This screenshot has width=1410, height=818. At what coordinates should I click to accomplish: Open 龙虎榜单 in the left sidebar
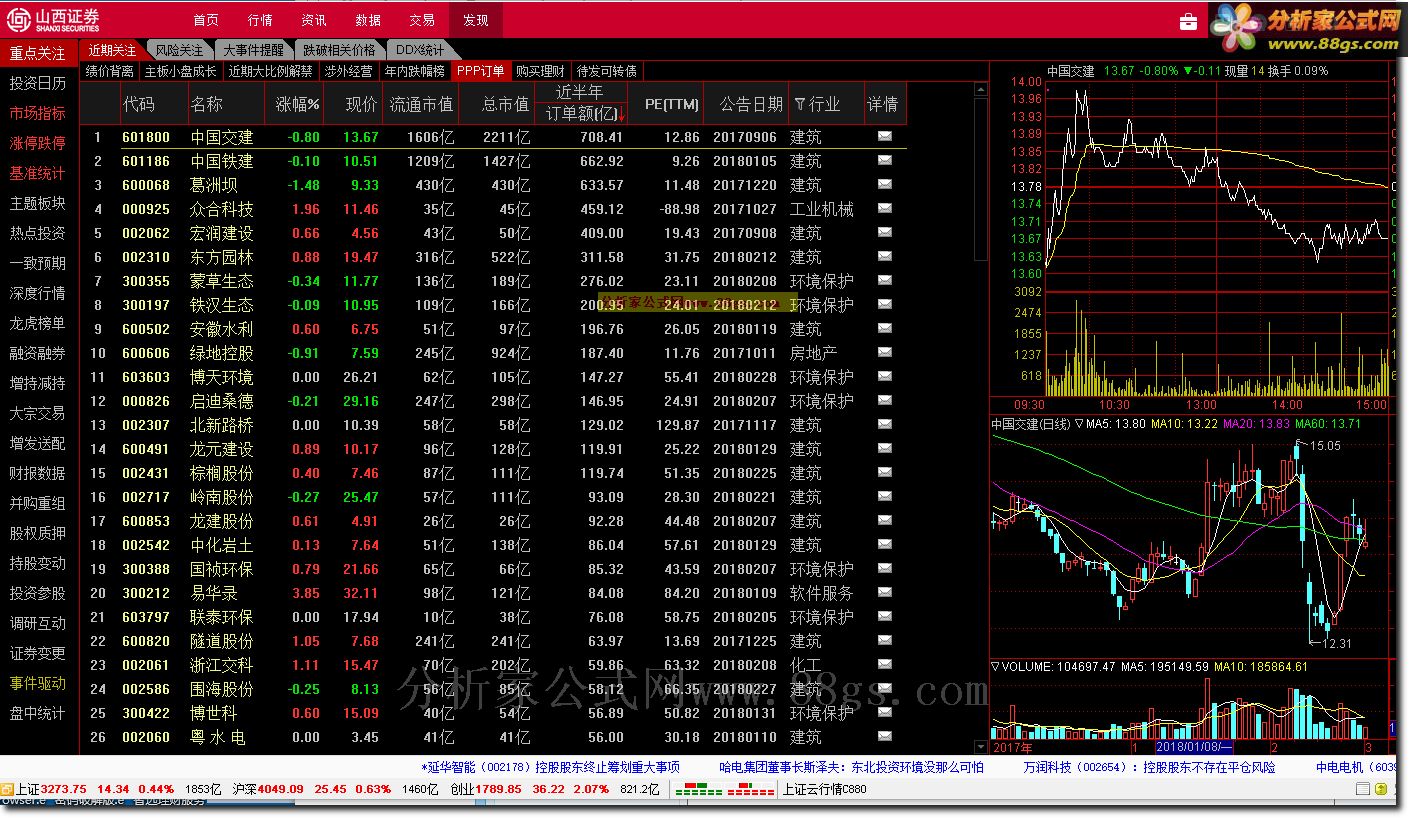38,323
